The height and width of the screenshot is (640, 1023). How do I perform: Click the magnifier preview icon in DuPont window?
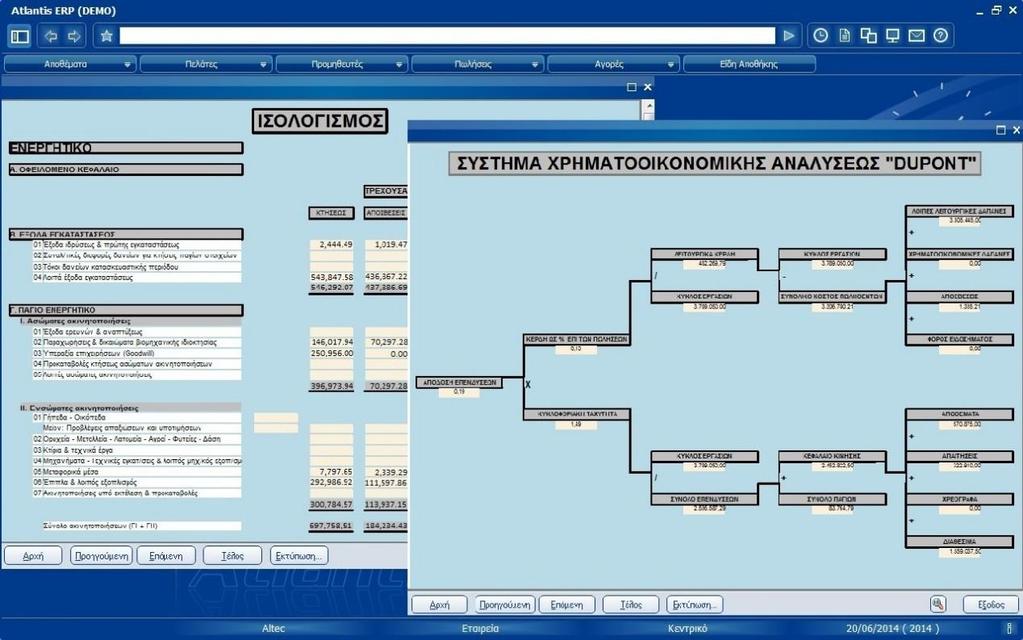click(938, 604)
